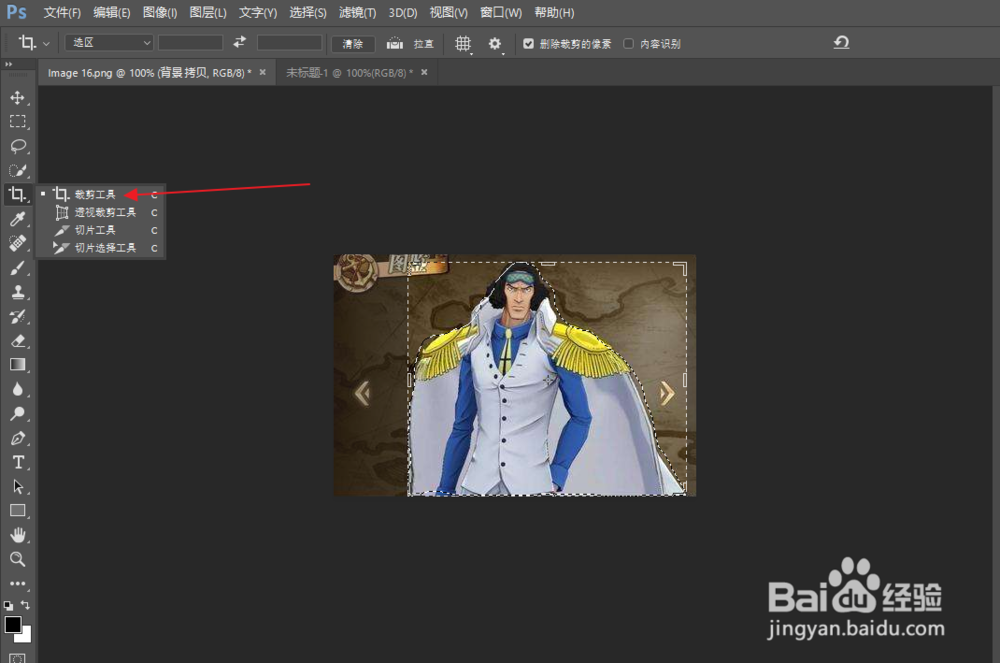Open the 图层(L) menu
This screenshot has height=663, width=1000.
pos(208,13)
